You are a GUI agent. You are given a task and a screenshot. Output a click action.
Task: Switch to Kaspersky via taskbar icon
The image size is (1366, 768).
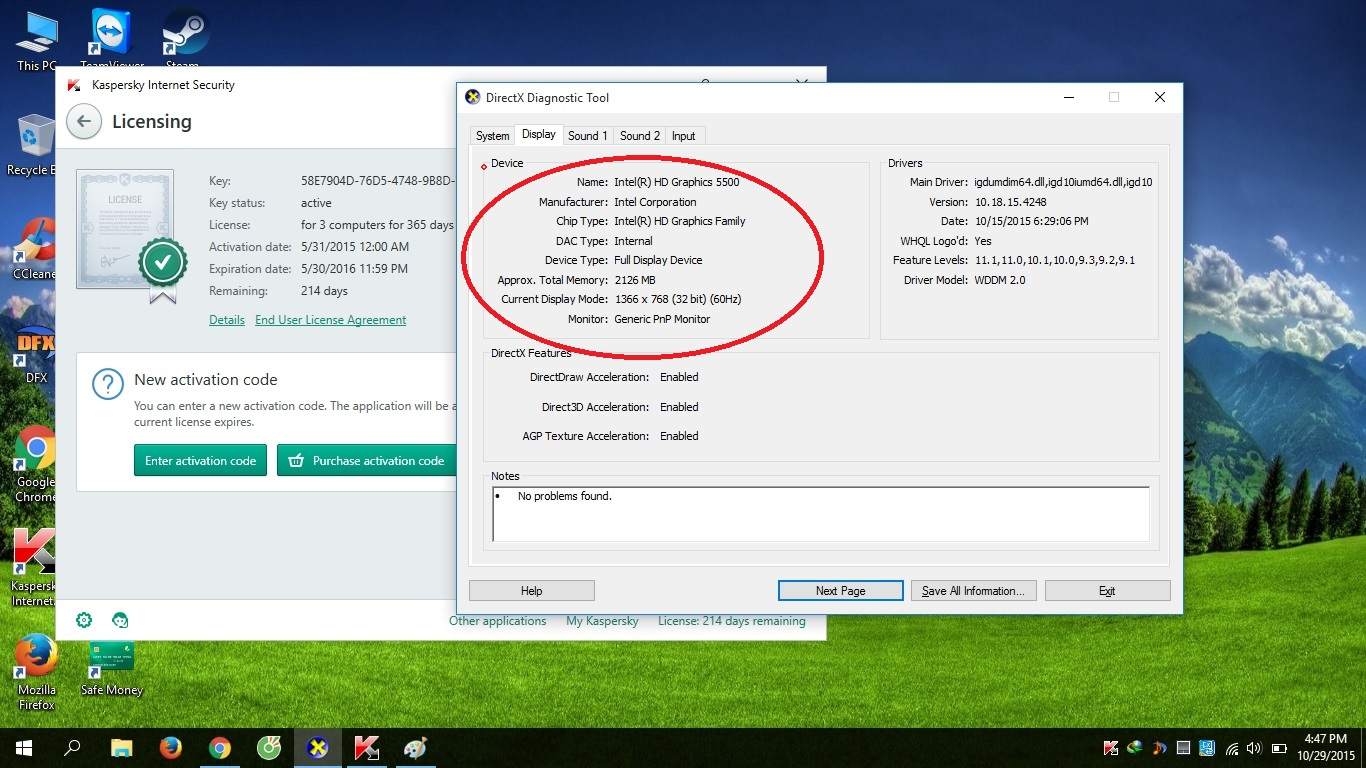[367, 748]
